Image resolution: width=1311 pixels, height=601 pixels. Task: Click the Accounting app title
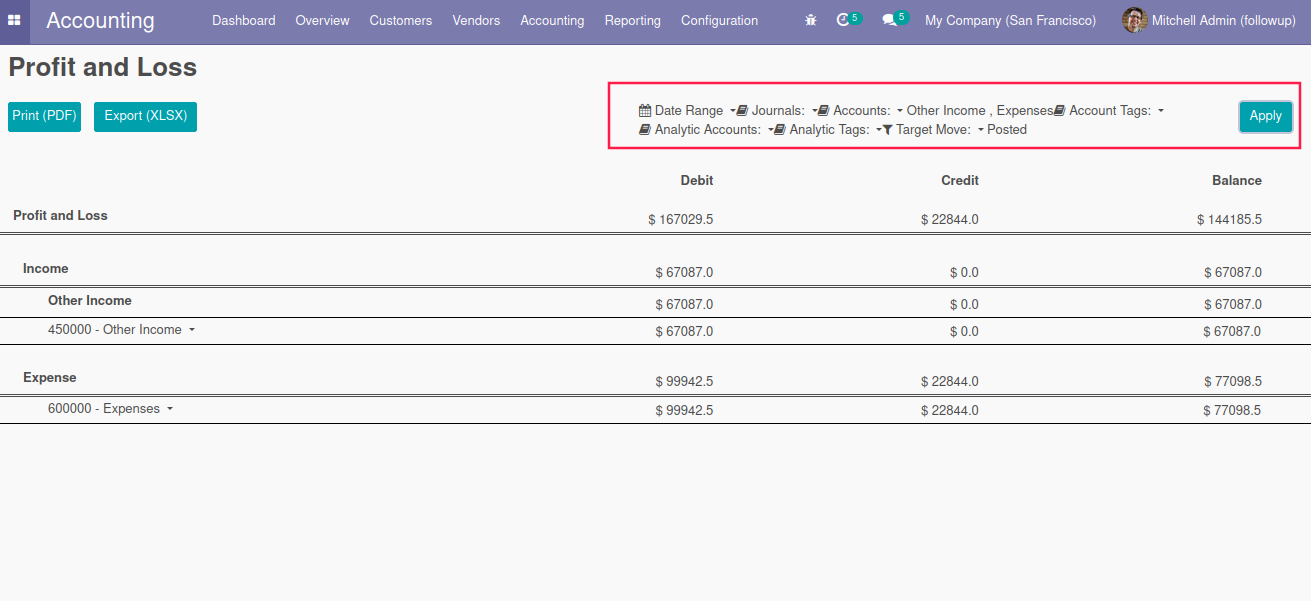click(x=100, y=20)
